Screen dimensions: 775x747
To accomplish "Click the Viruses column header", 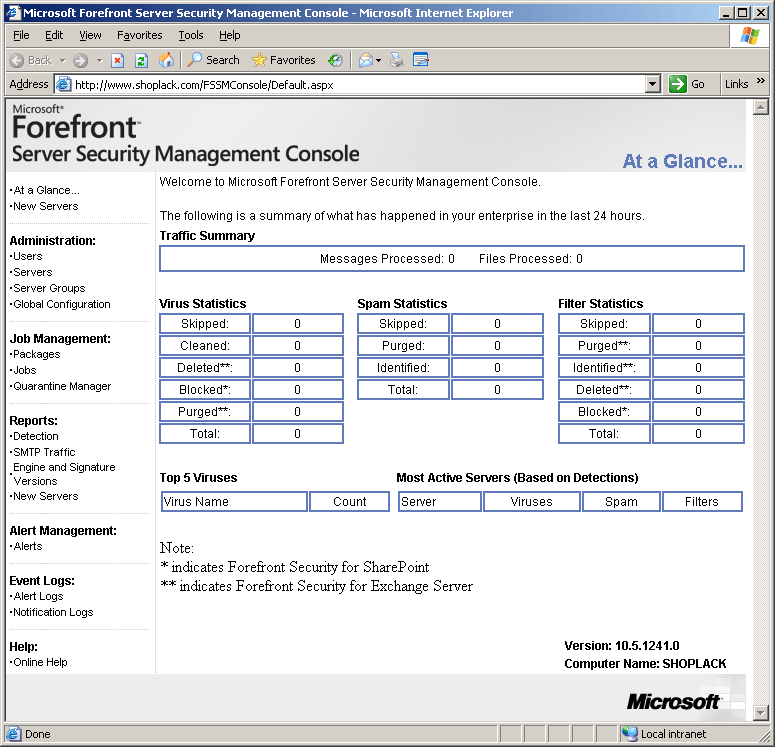I will point(531,501).
